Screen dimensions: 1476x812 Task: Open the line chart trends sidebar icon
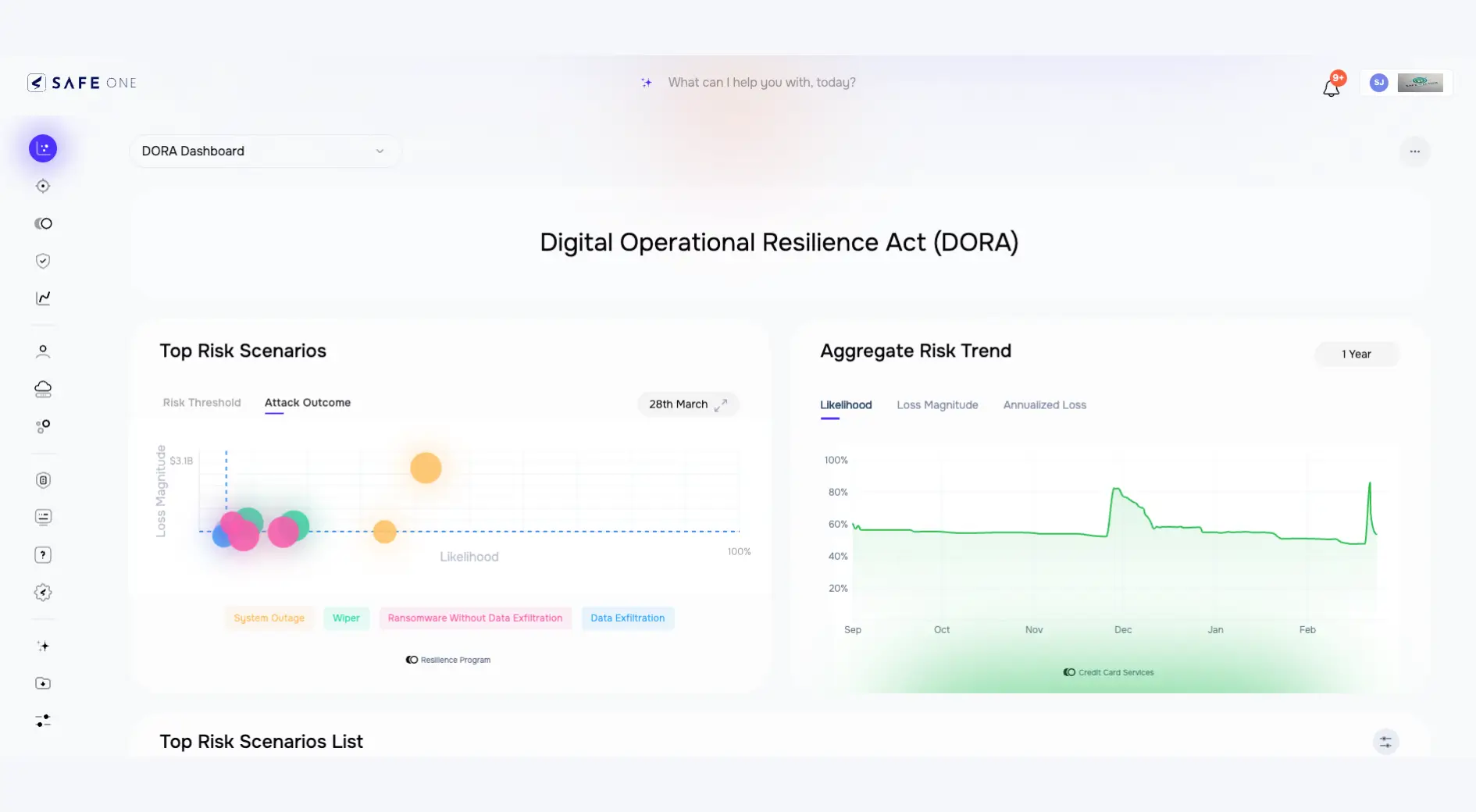[43, 298]
